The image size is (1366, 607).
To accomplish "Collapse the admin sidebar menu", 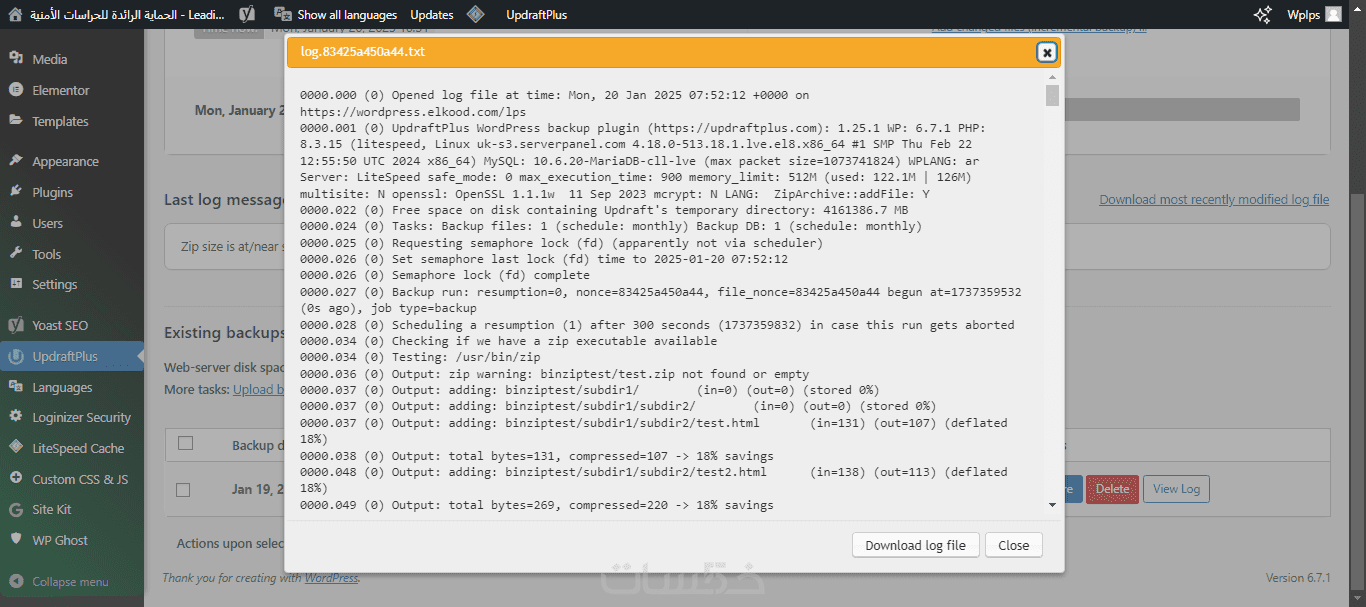I will coord(15,581).
